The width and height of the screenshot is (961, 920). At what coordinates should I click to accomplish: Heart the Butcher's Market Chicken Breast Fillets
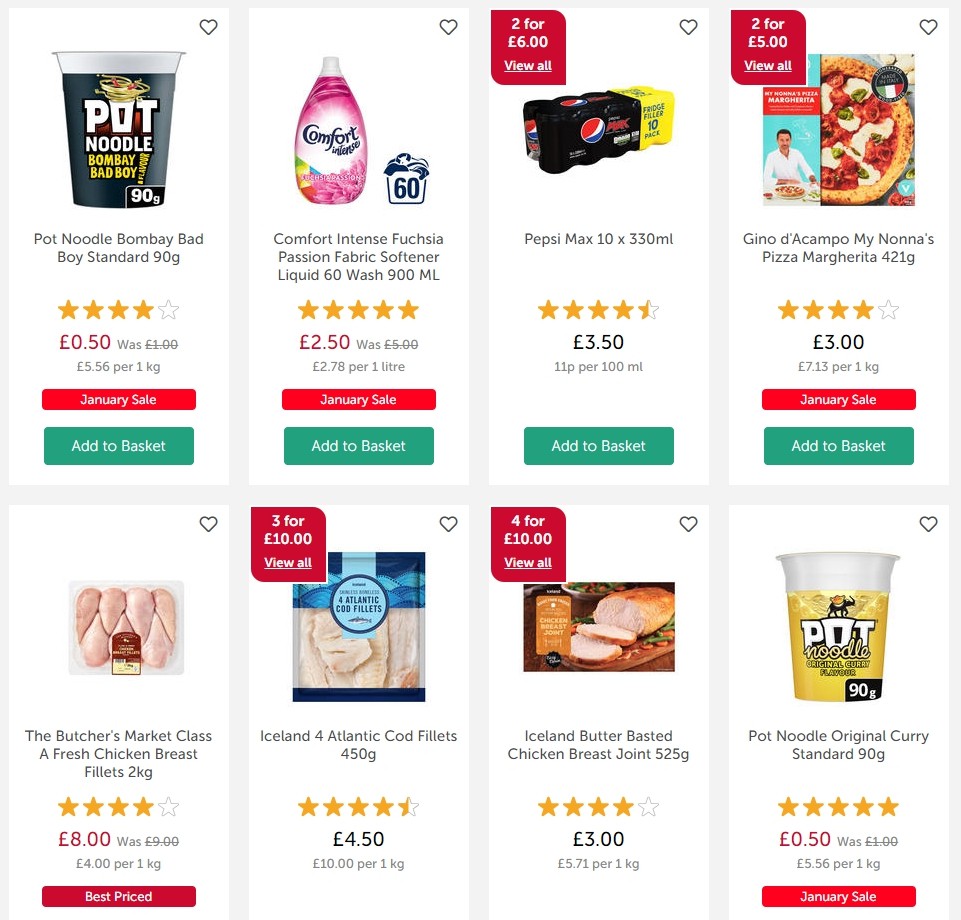pos(208,524)
